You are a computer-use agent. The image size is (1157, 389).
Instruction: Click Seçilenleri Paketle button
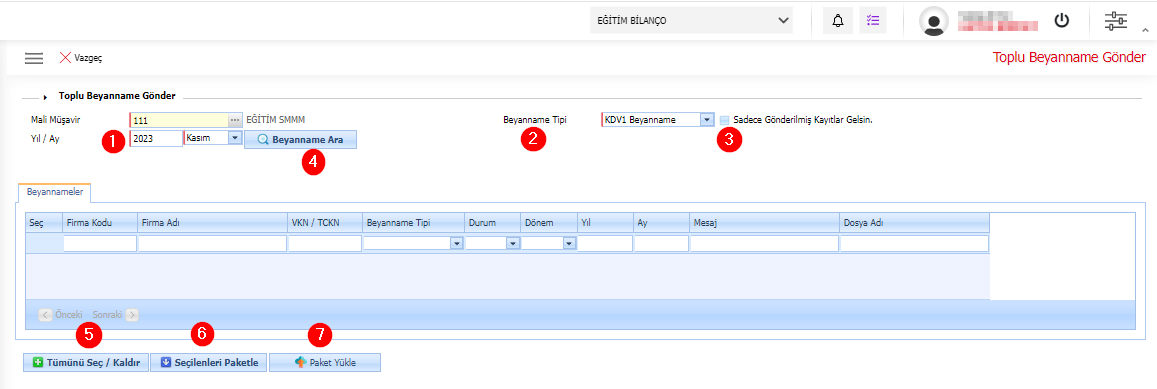[209, 362]
